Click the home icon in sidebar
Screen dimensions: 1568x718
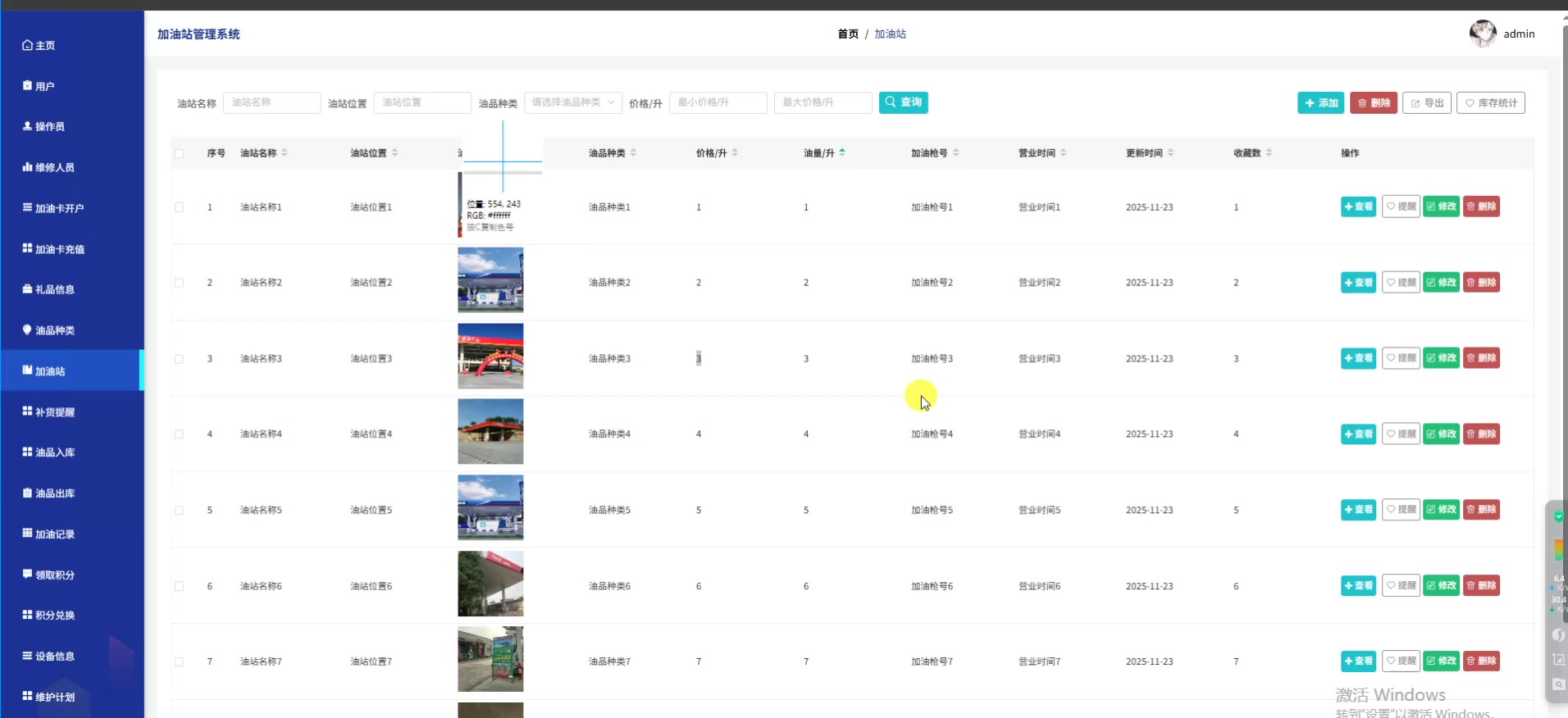pos(27,45)
